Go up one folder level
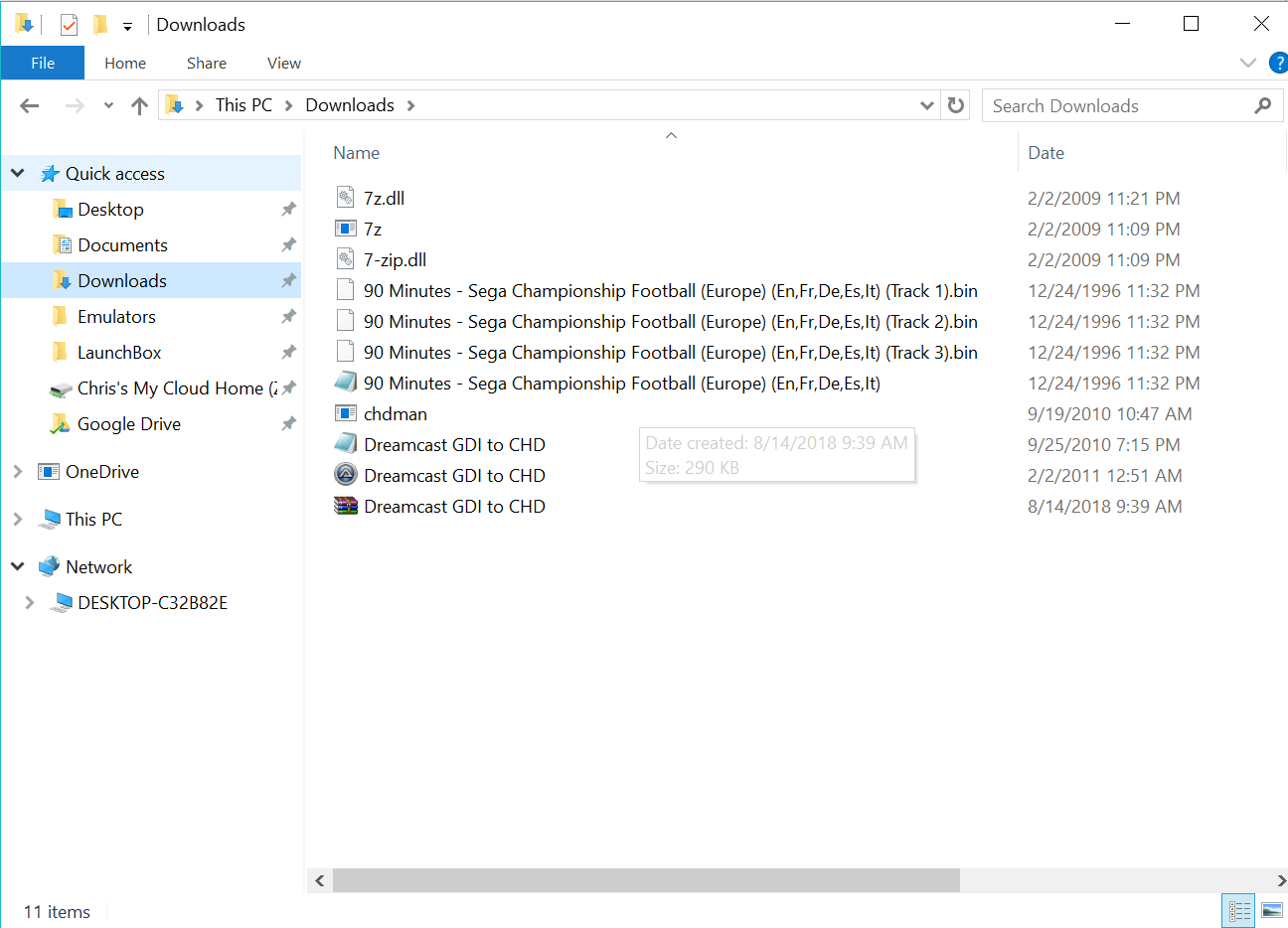1288x928 pixels. [139, 105]
